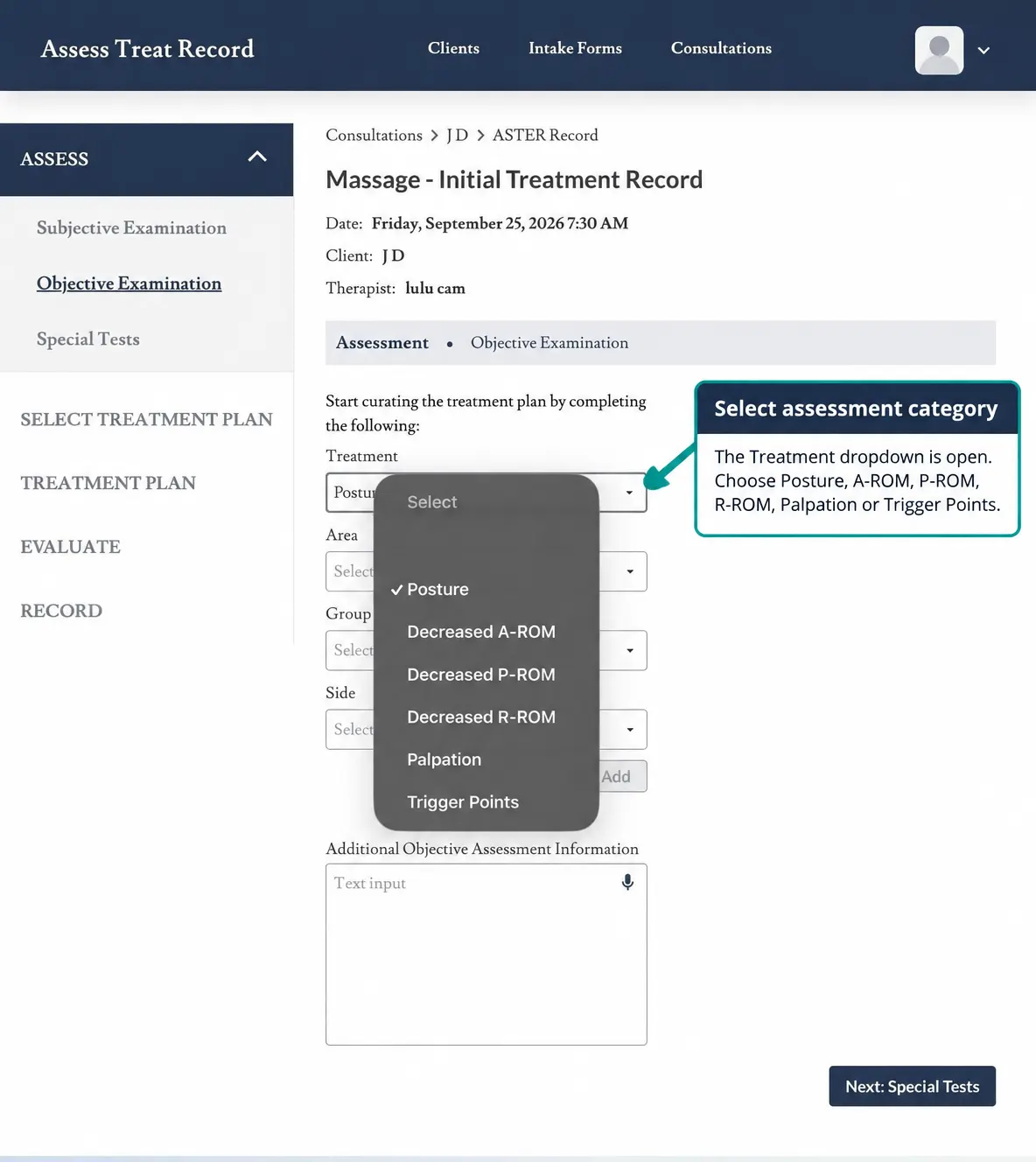Open the Side dropdown arrow
Image resolution: width=1036 pixels, height=1162 pixels.
point(630,729)
